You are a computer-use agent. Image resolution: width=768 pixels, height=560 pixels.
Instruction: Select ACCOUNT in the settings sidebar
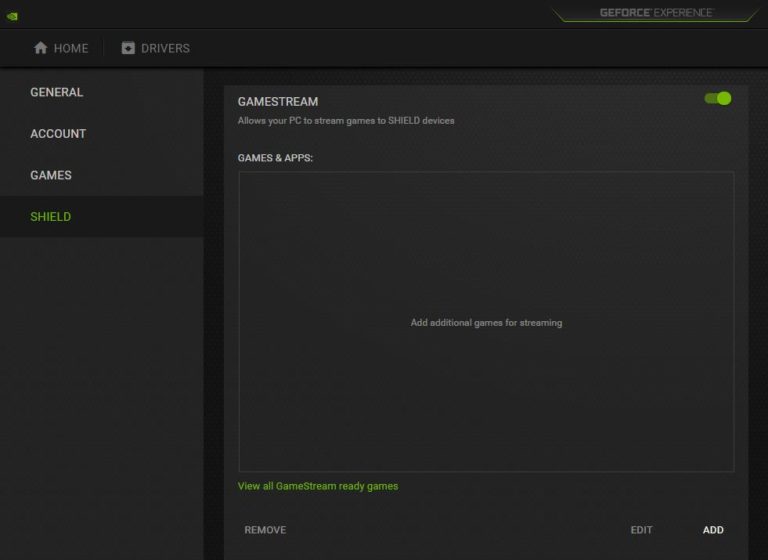pos(101,134)
